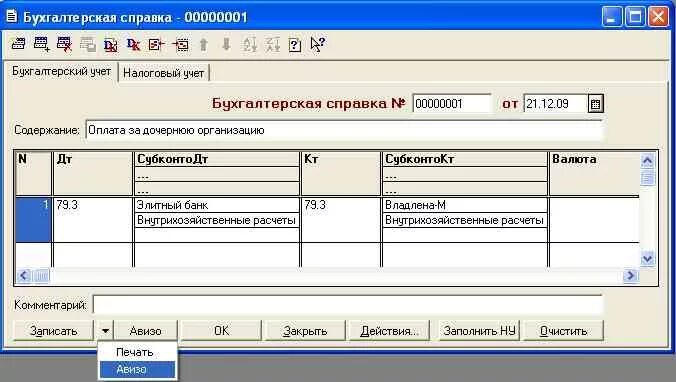Switch to Бухгалтерский учет tab

pos(61,71)
